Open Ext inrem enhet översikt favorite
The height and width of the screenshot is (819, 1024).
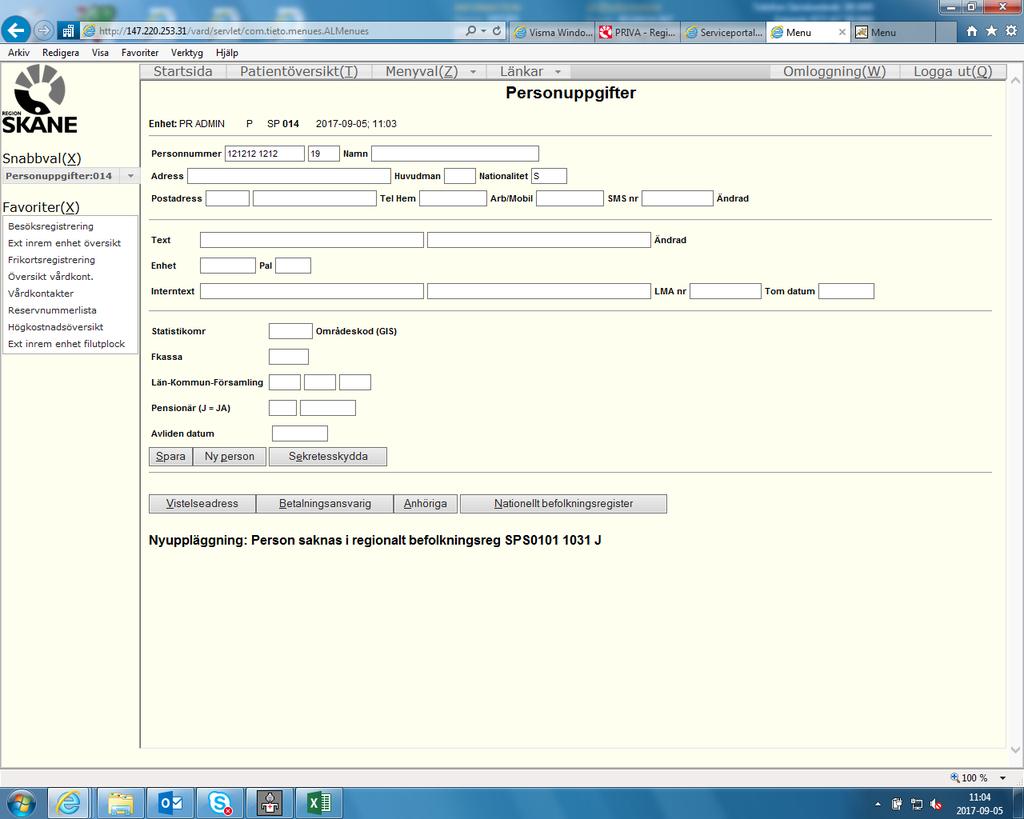click(65, 243)
